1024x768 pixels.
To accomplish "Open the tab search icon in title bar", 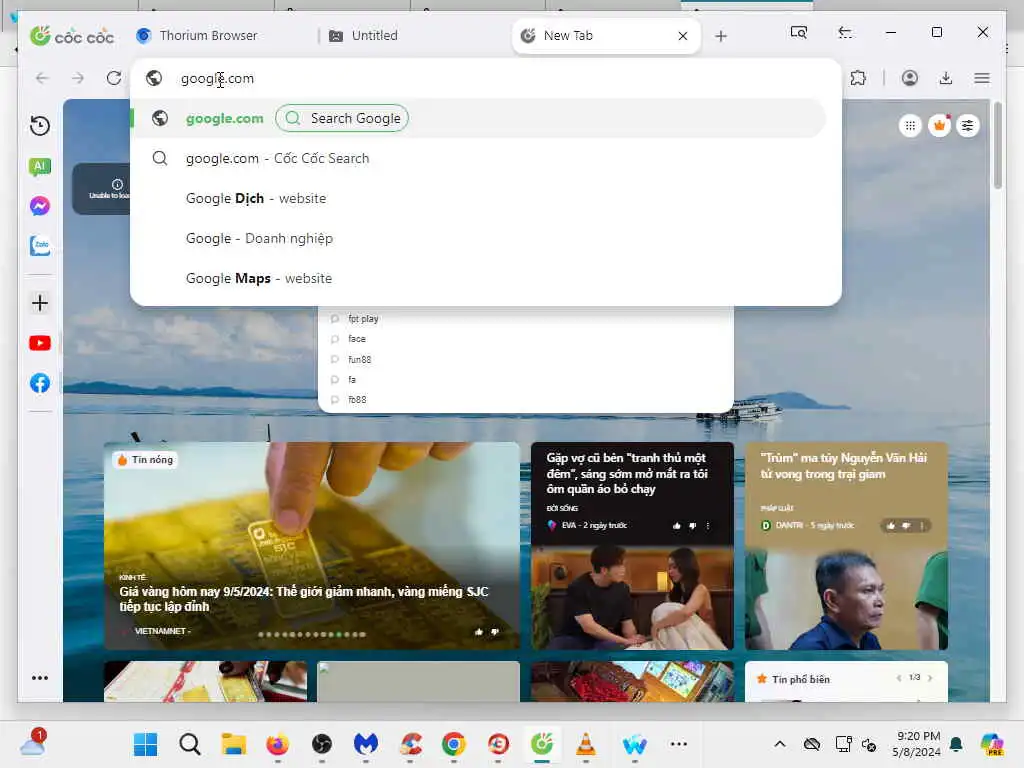I will [x=799, y=32].
